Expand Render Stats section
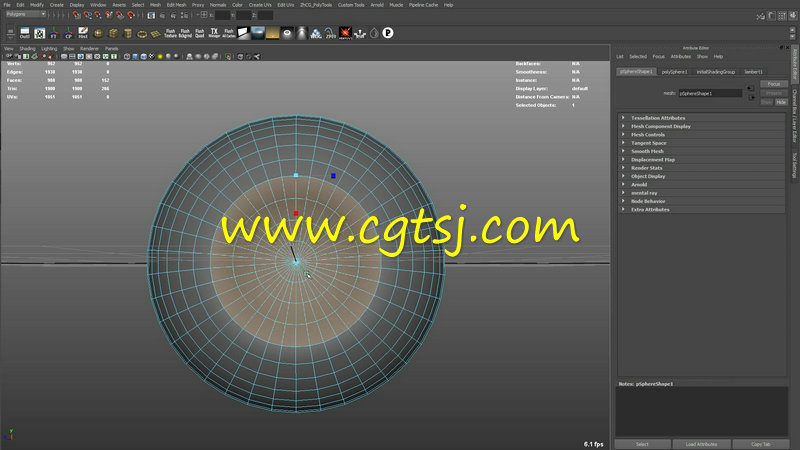The image size is (800, 450). click(x=702, y=168)
